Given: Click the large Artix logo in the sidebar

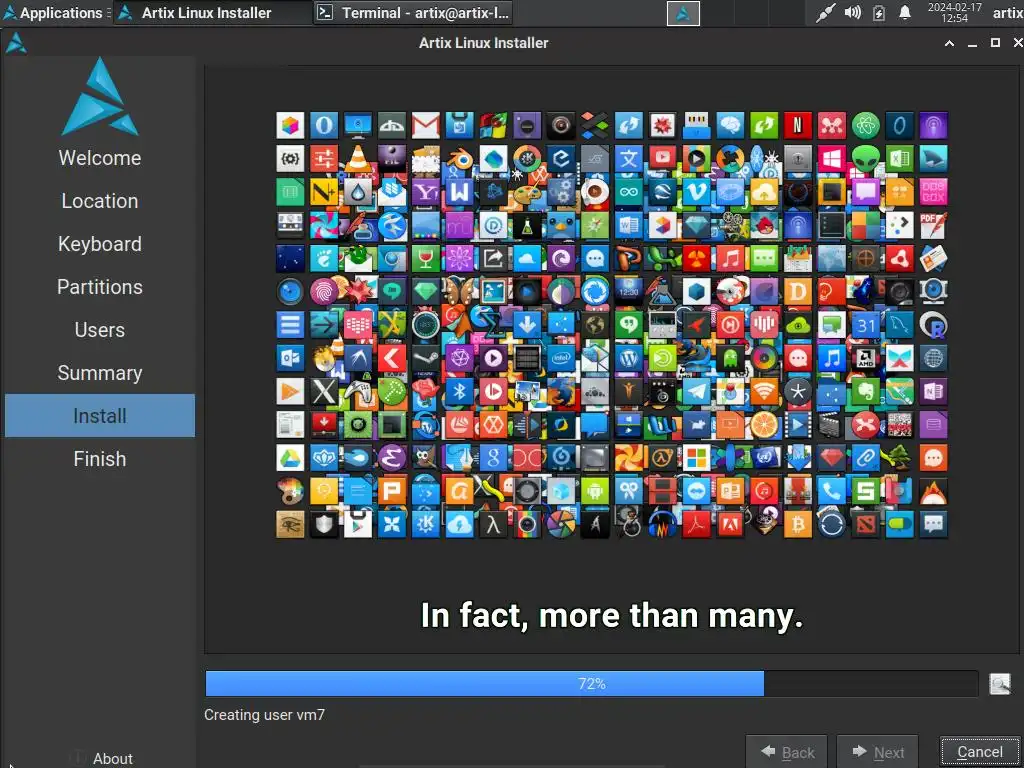Looking at the screenshot, I should [100, 97].
